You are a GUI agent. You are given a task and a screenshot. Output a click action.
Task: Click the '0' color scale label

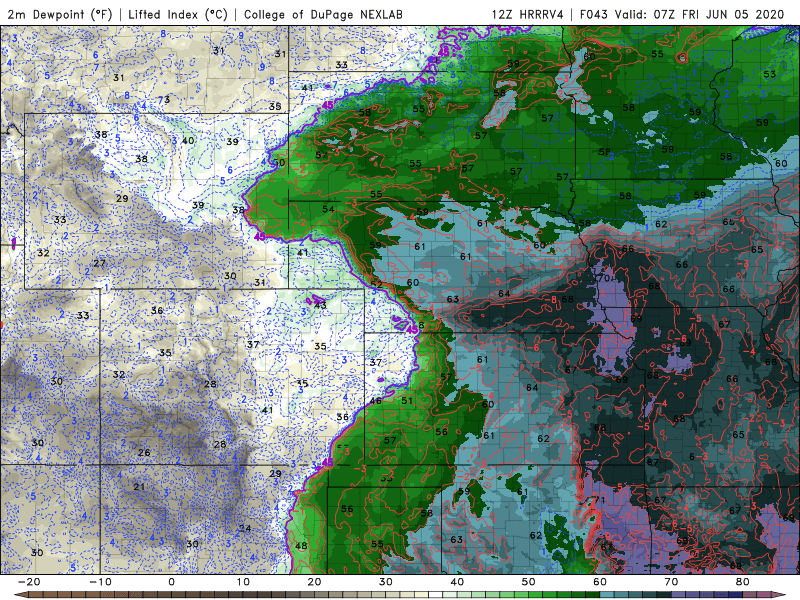tap(171, 582)
